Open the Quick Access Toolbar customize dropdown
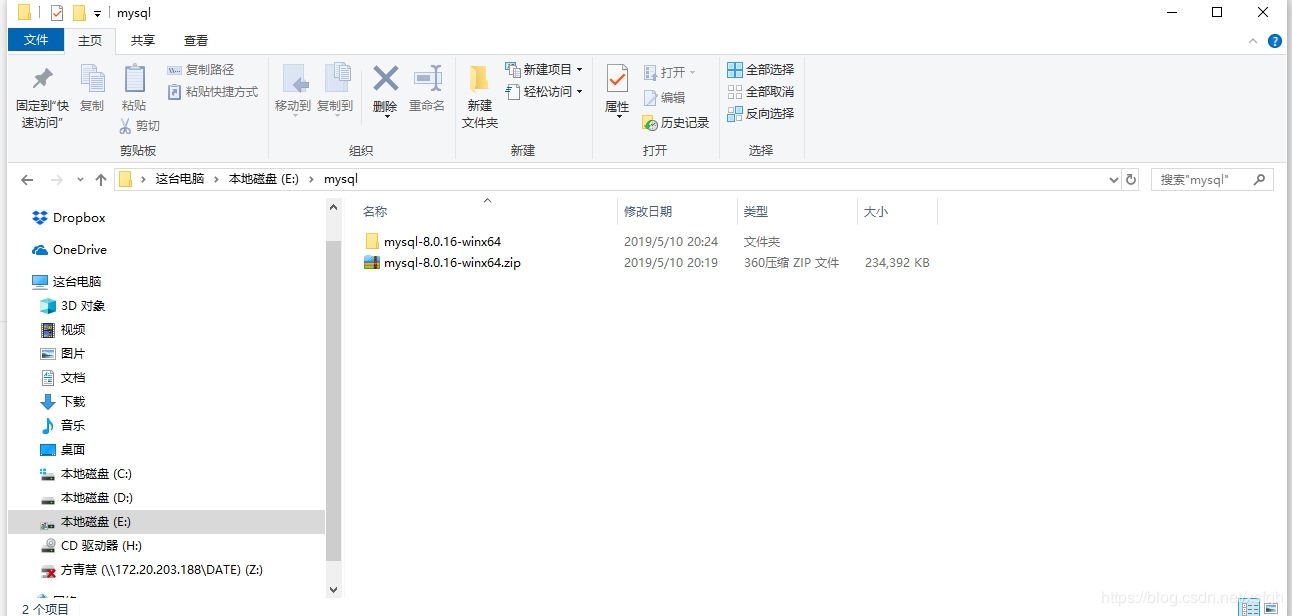Image resolution: width=1292 pixels, height=616 pixels. pos(97,13)
